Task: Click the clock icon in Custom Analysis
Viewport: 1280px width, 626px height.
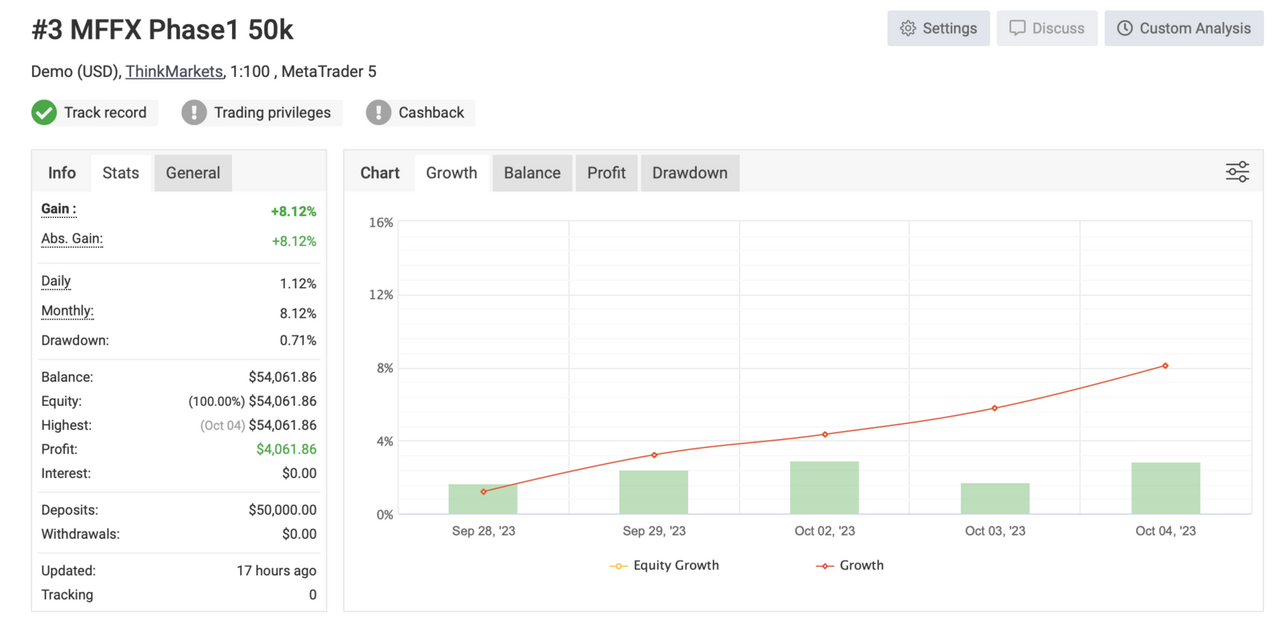Action: coord(1125,28)
